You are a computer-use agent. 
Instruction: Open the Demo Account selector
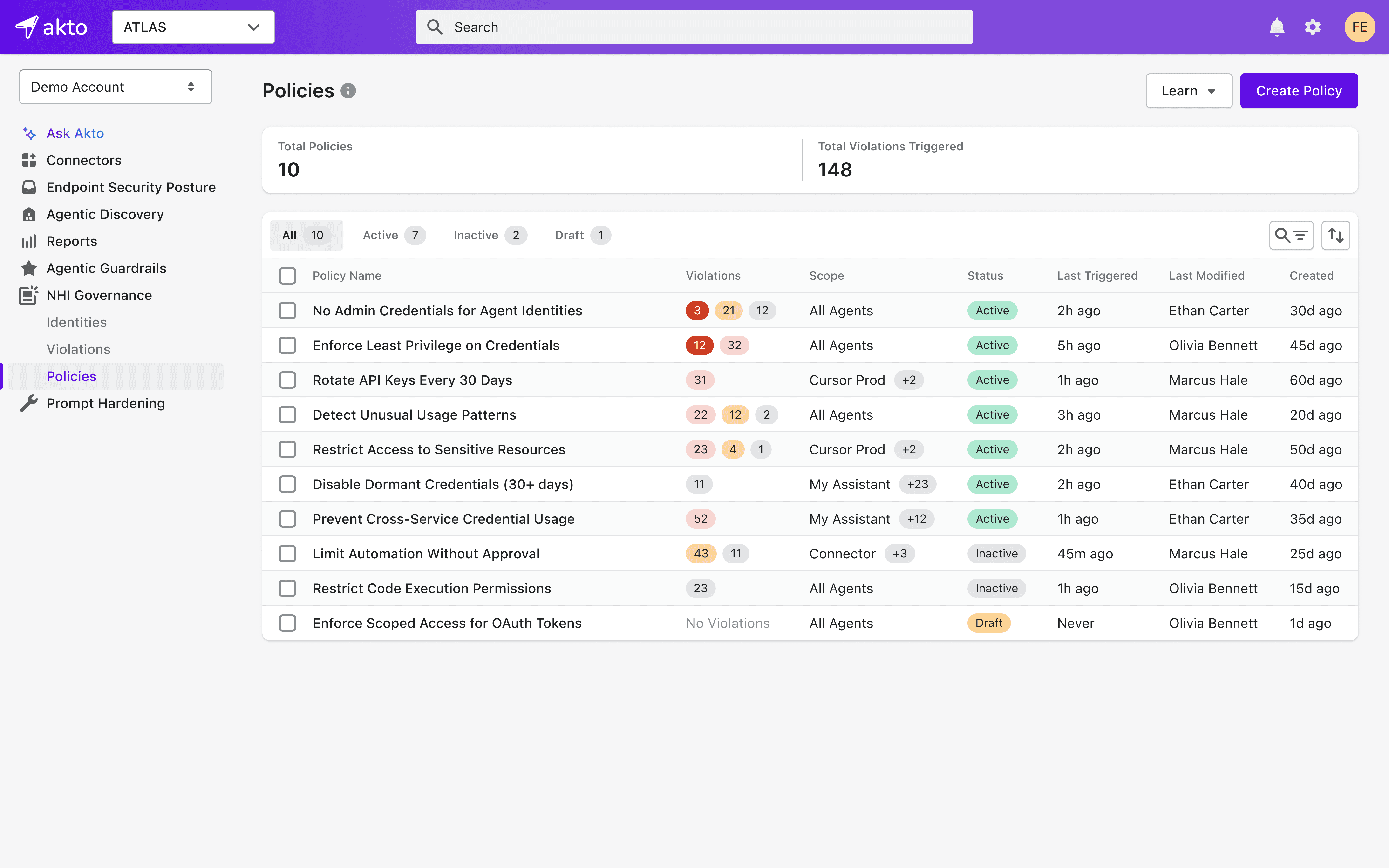click(x=115, y=87)
